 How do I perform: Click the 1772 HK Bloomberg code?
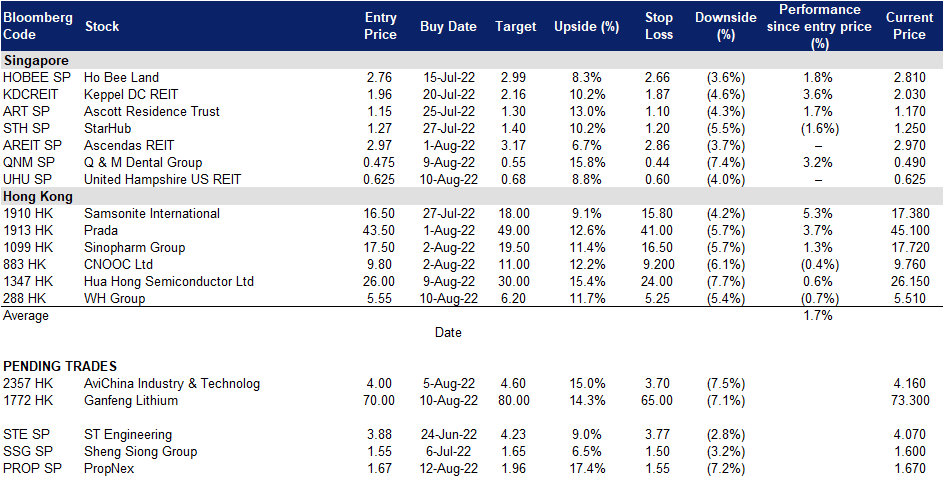[x=28, y=401]
